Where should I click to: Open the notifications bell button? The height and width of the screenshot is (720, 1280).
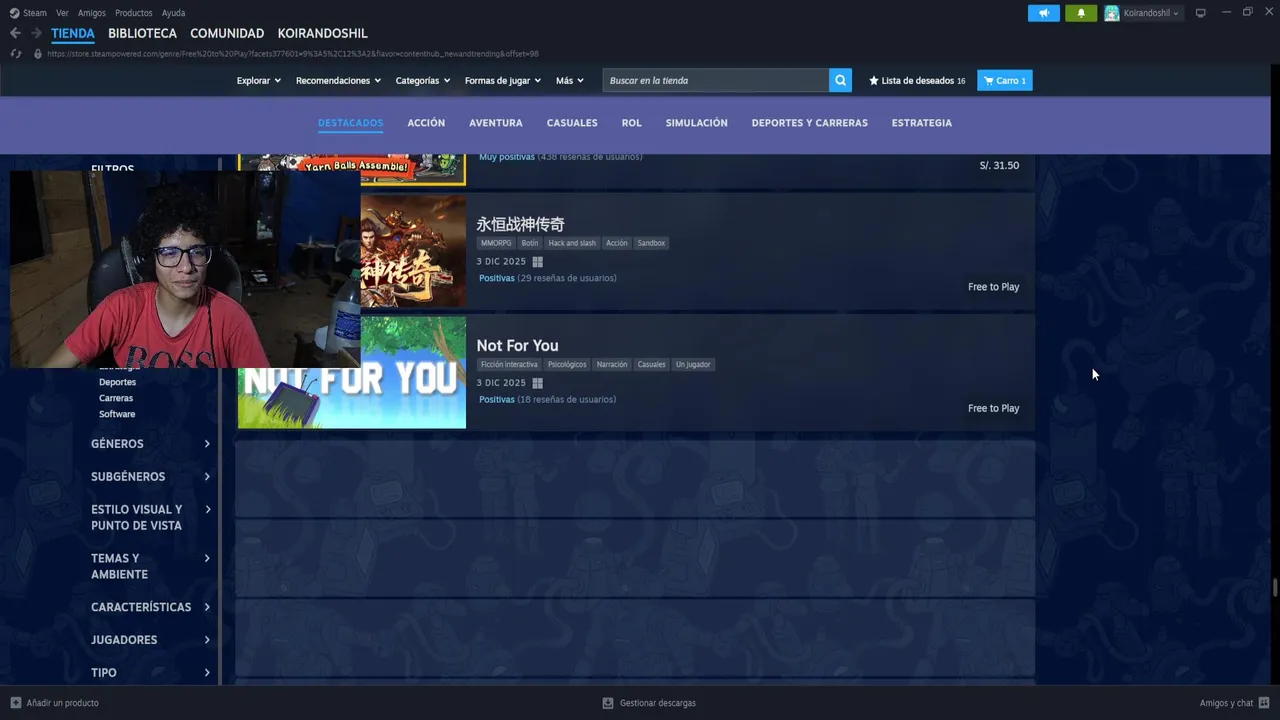tap(1081, 13)
